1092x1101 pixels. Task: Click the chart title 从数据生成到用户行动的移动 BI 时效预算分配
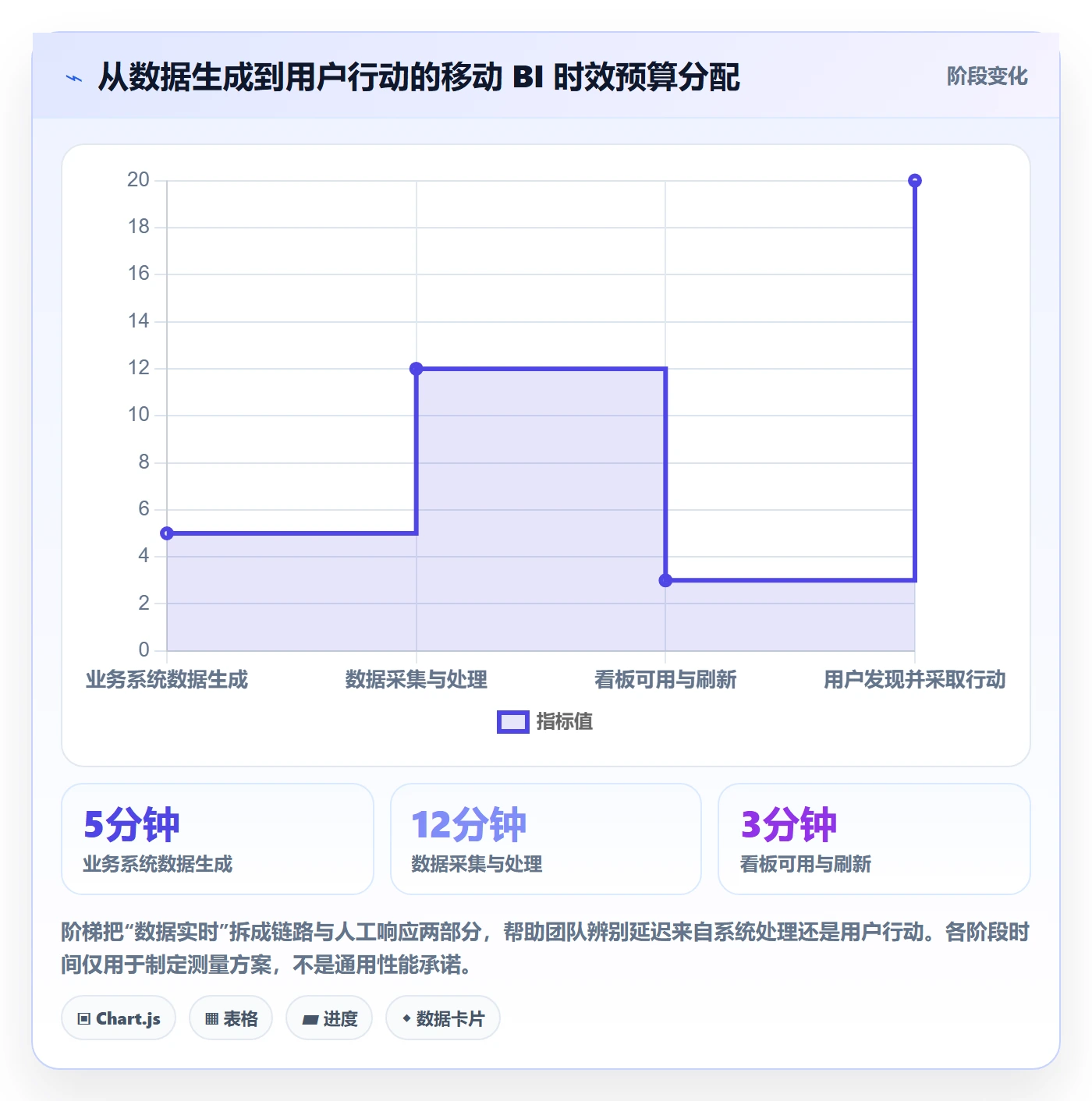click(x=419, y=77)
